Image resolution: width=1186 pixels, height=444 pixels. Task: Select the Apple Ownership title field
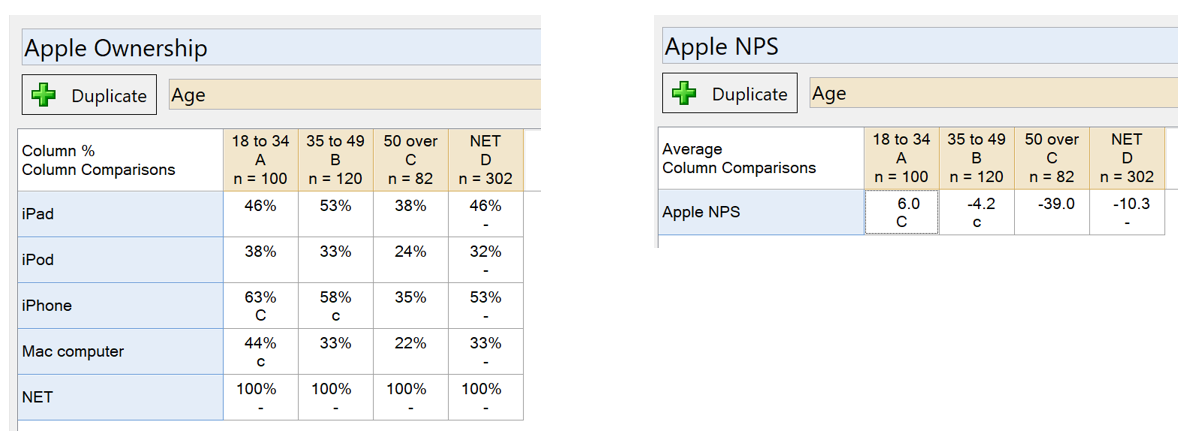tap(281, 48)
